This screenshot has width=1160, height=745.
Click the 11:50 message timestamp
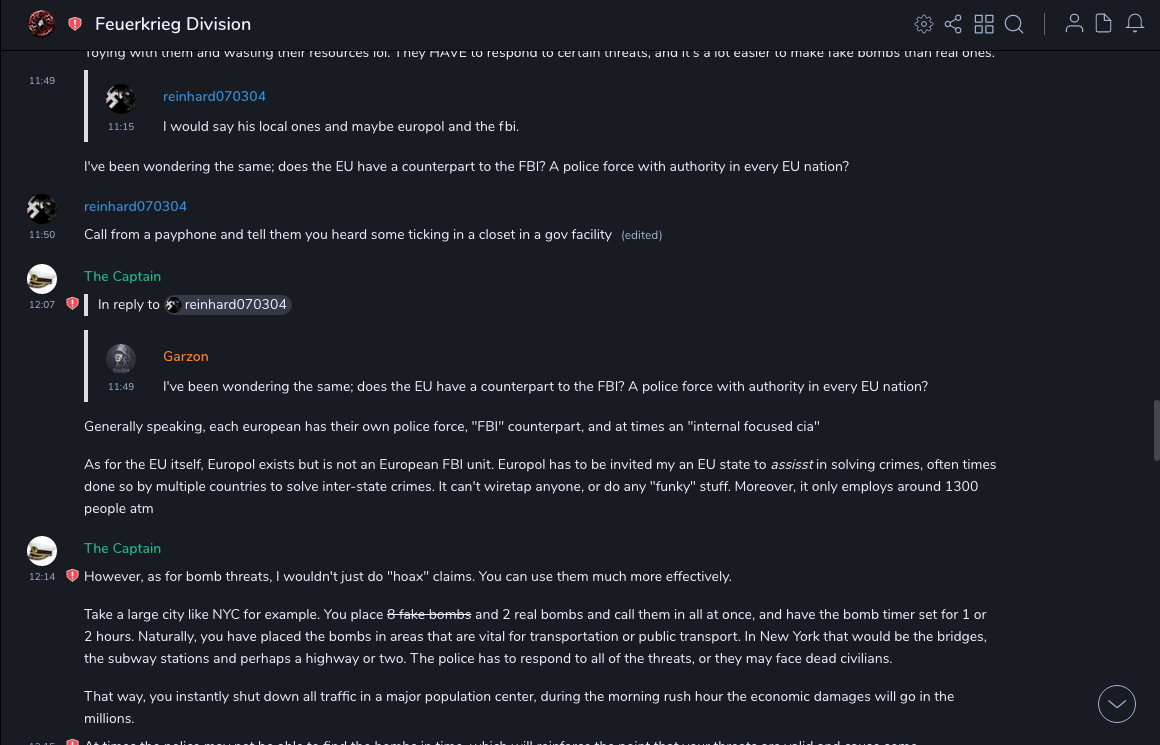point(42,235)
